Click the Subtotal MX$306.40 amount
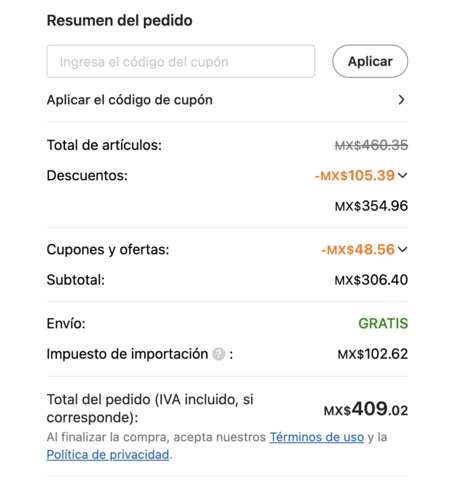 [371, 280]
